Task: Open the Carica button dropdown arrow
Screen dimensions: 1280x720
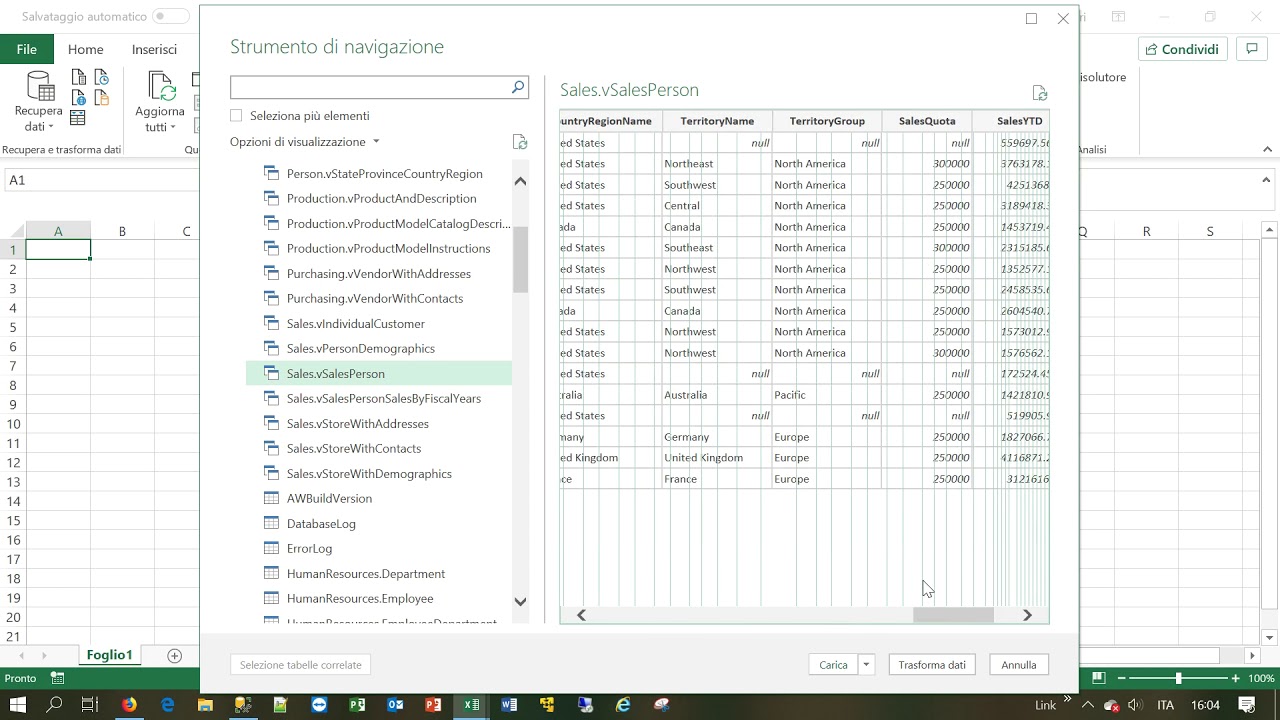Action: point(867,665)
